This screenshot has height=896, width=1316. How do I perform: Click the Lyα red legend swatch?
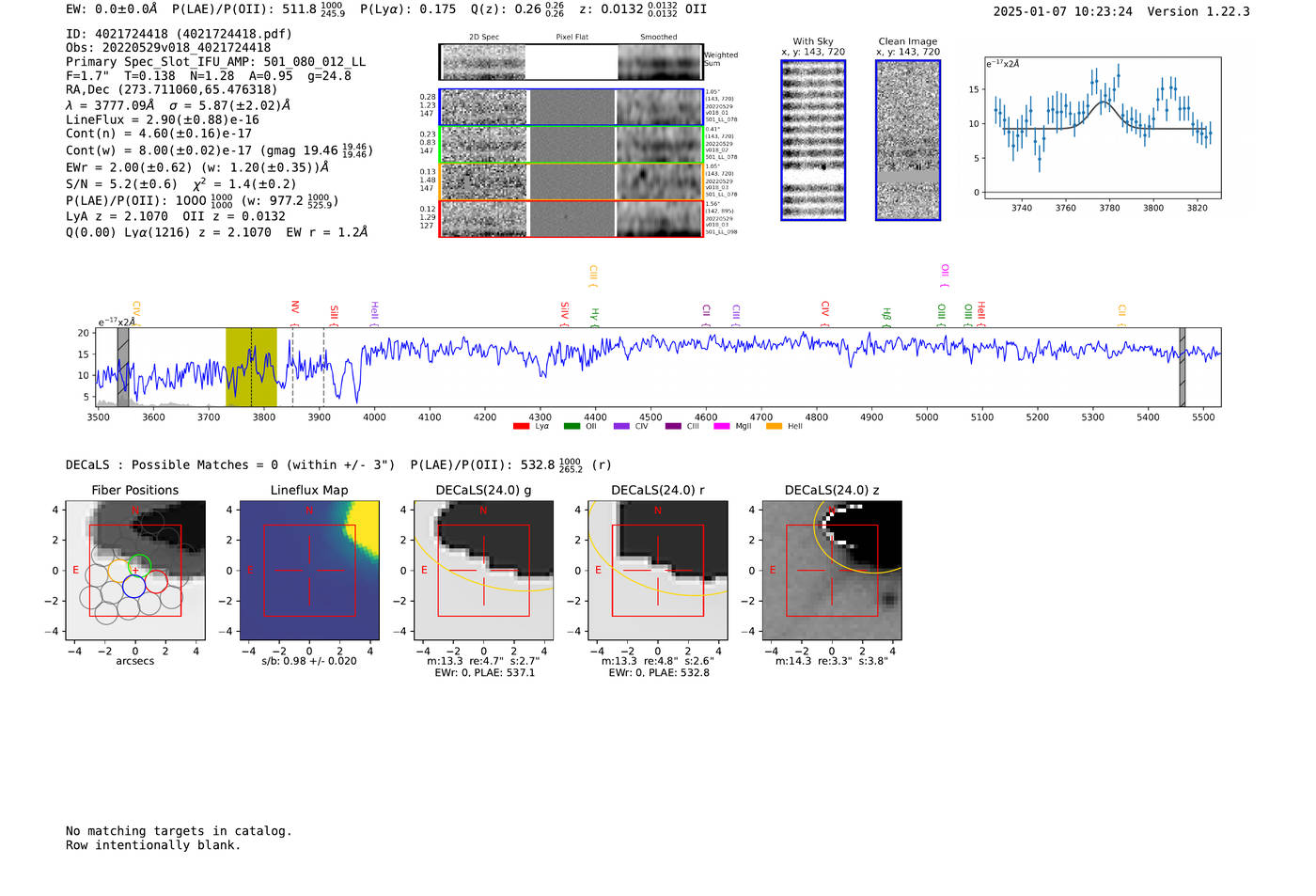(x=521, y=427)
